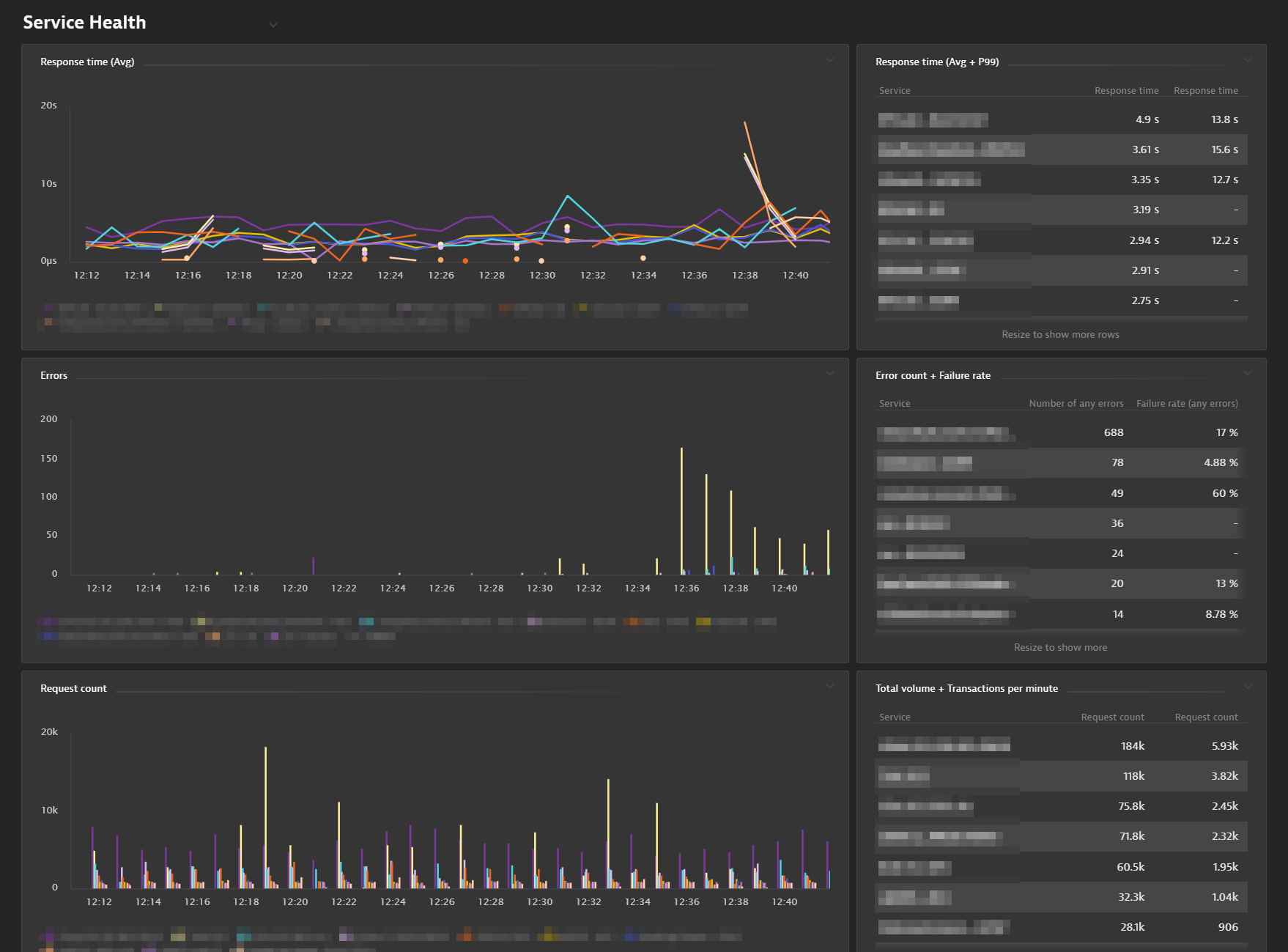Sort by Service column in Response time table
This screenshot has height=952, width=1288.
[x=895, y=91]
